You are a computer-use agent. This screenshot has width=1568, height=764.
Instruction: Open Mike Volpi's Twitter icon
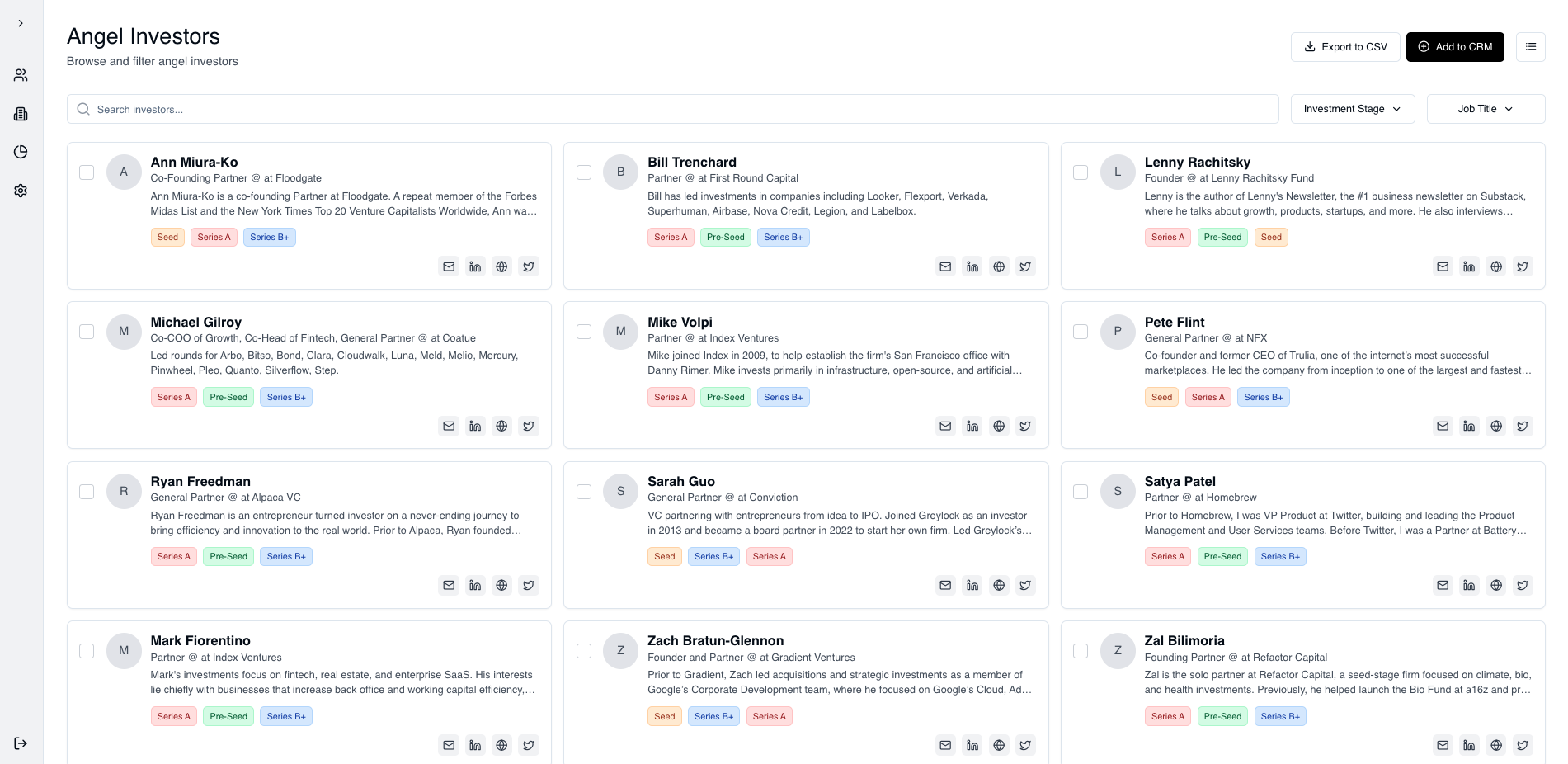(x=1025, y=426)
